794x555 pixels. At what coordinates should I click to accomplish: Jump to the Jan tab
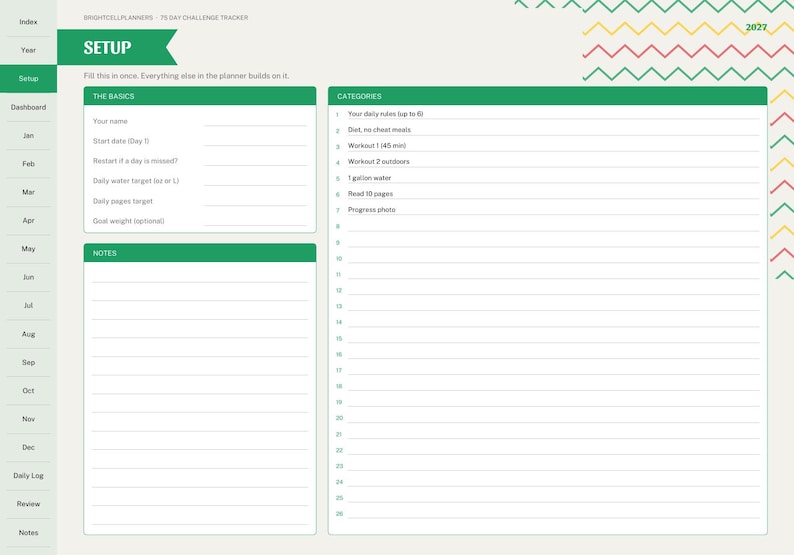[28, 135]
